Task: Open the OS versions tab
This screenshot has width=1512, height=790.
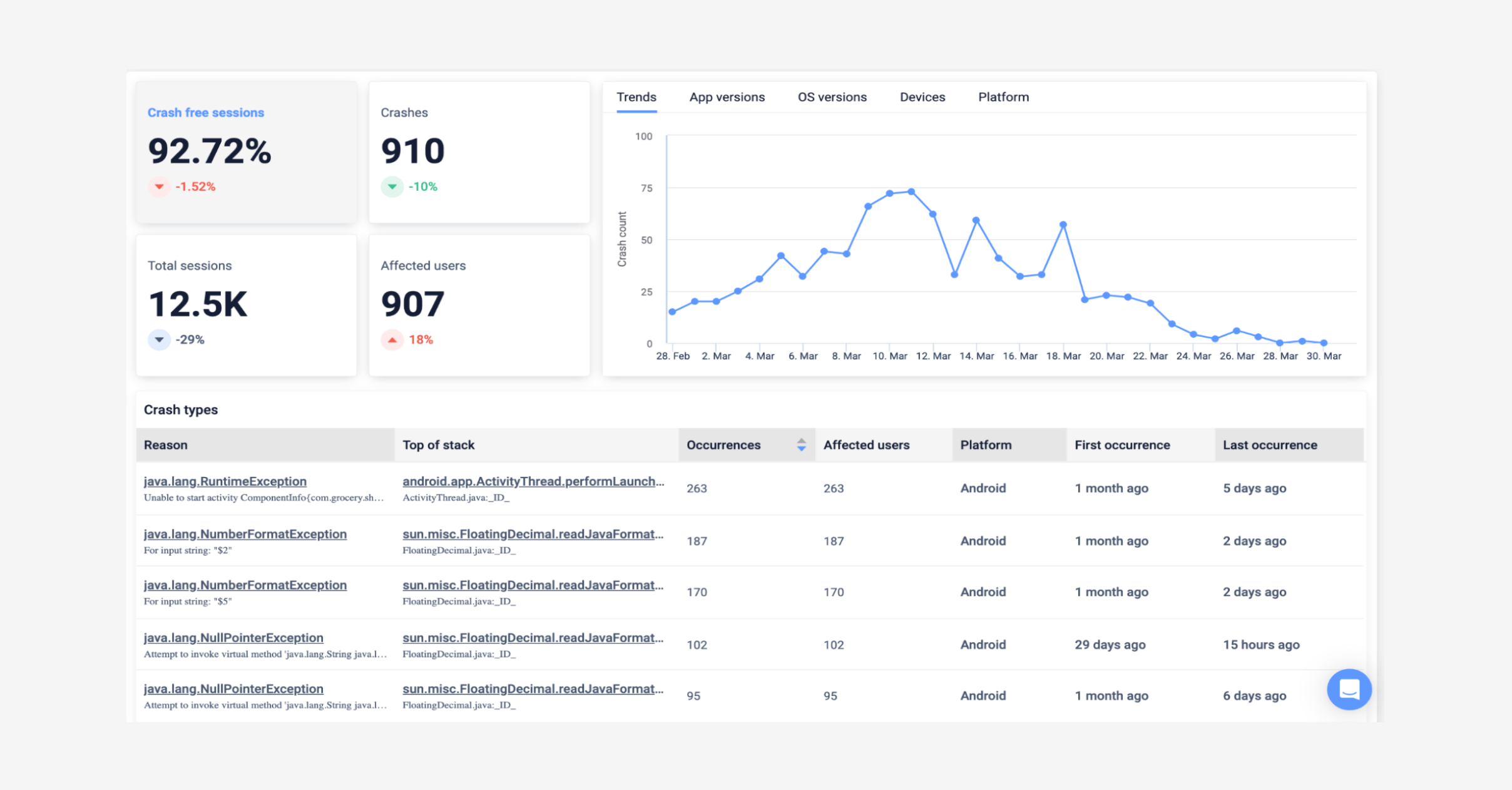Action: 832,97
